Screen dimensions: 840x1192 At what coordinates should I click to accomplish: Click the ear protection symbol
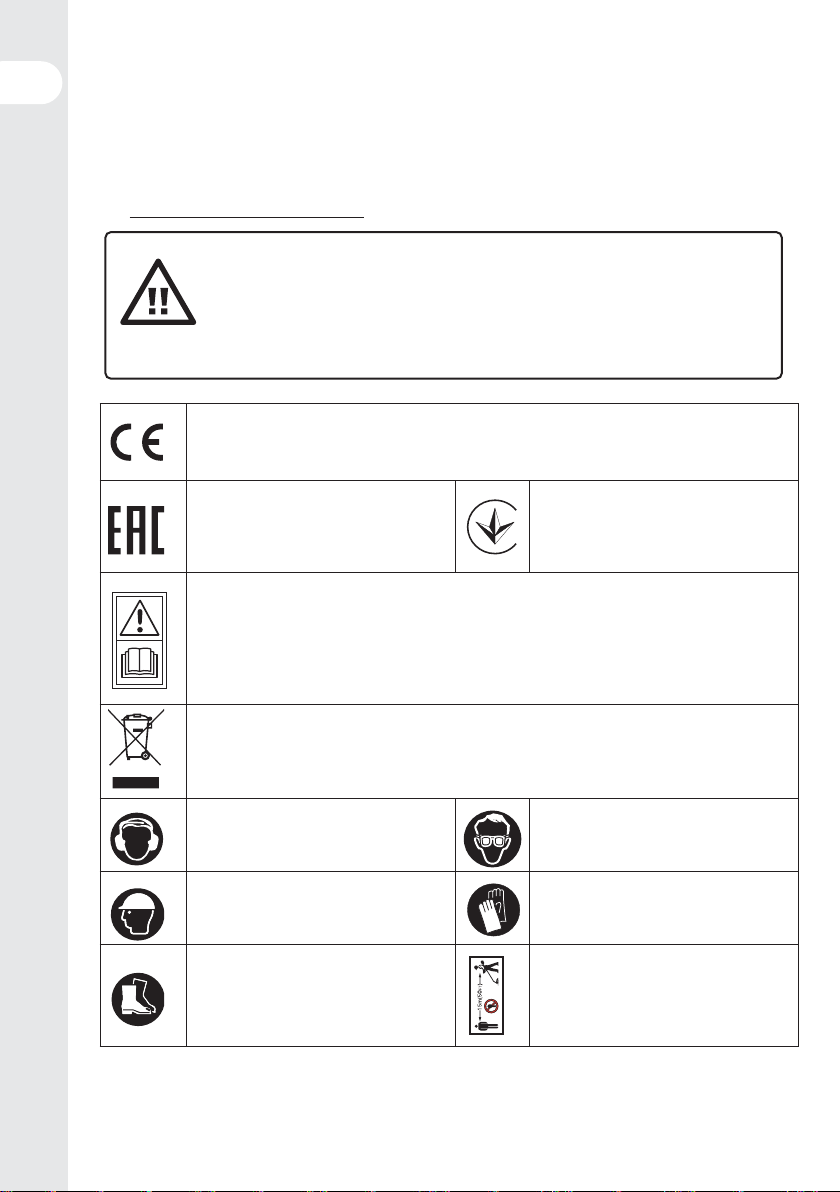click(x=138, y=839)
